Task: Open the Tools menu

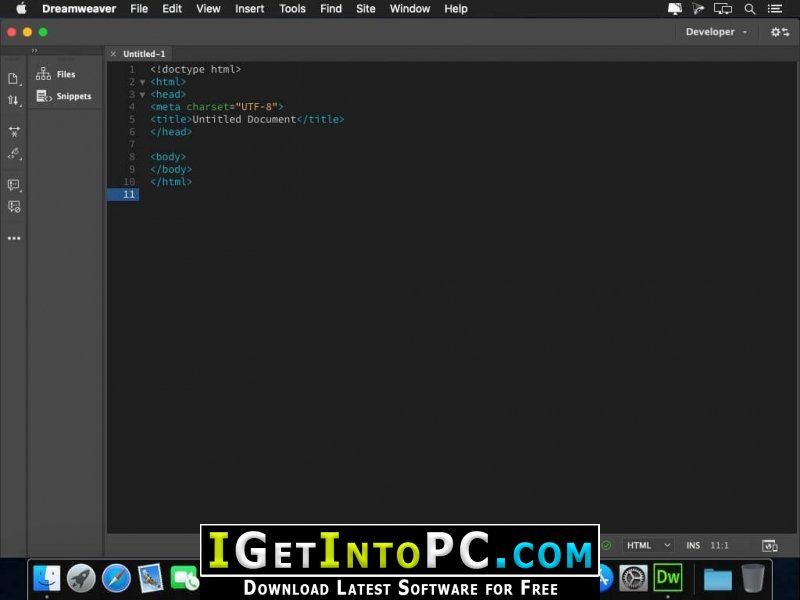Action: pyautogui.click(x=292, y=9)
